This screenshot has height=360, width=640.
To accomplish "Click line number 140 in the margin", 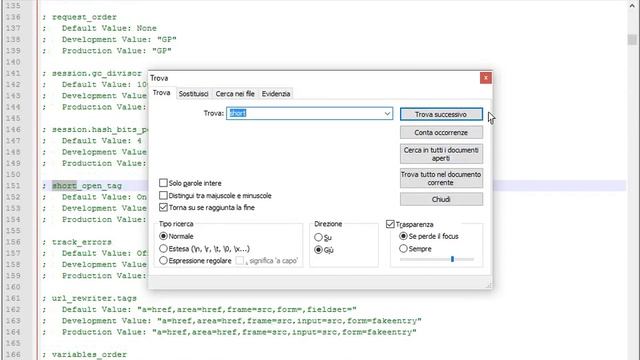I will (x=13, y=62).
